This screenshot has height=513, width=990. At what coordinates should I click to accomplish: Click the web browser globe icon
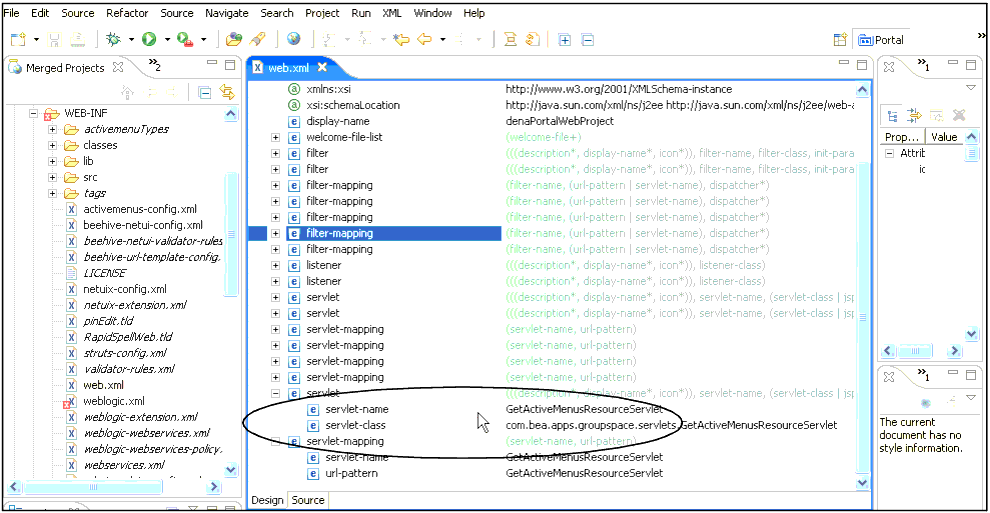[x=294, y=40]
